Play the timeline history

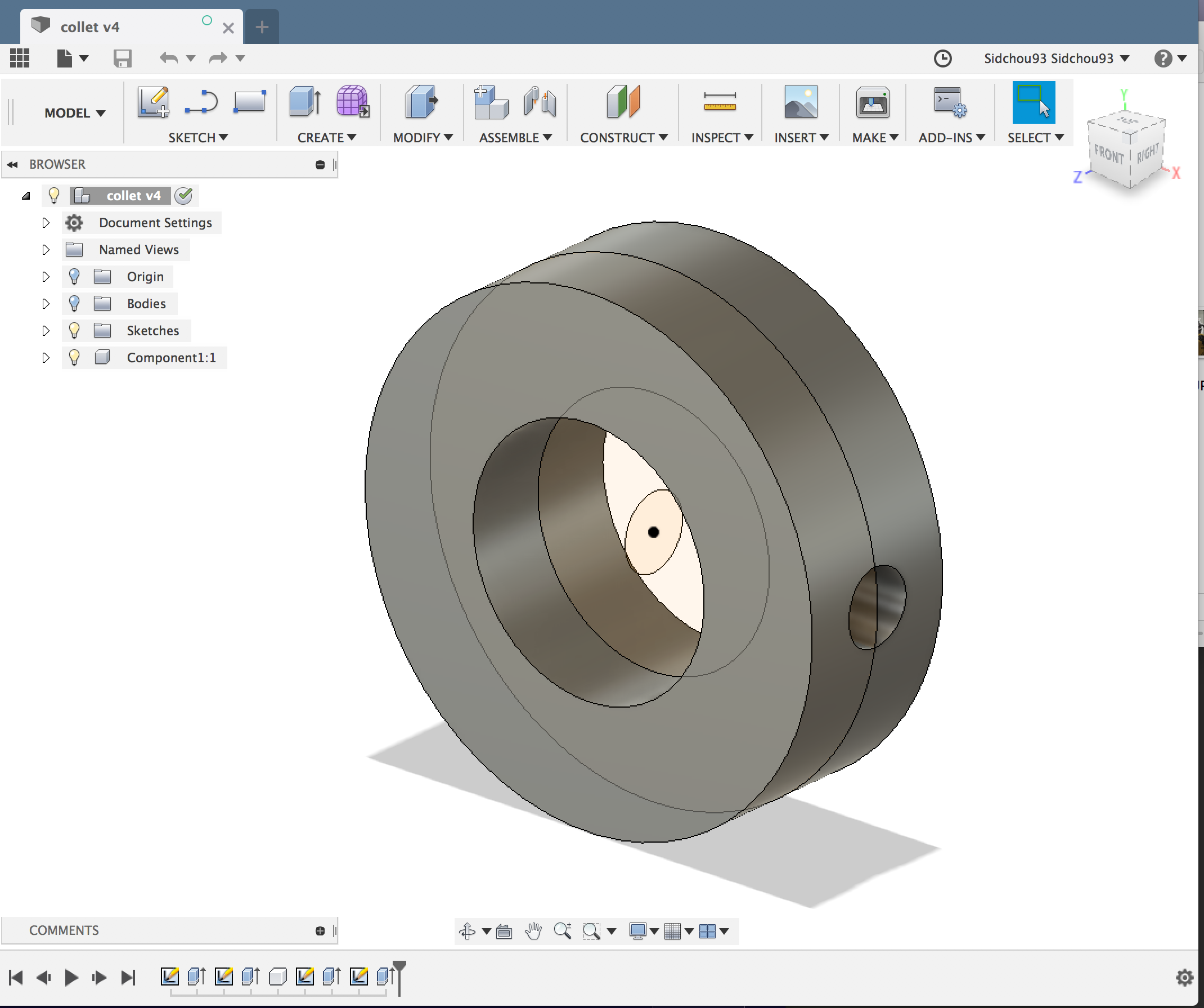[71, 977]
